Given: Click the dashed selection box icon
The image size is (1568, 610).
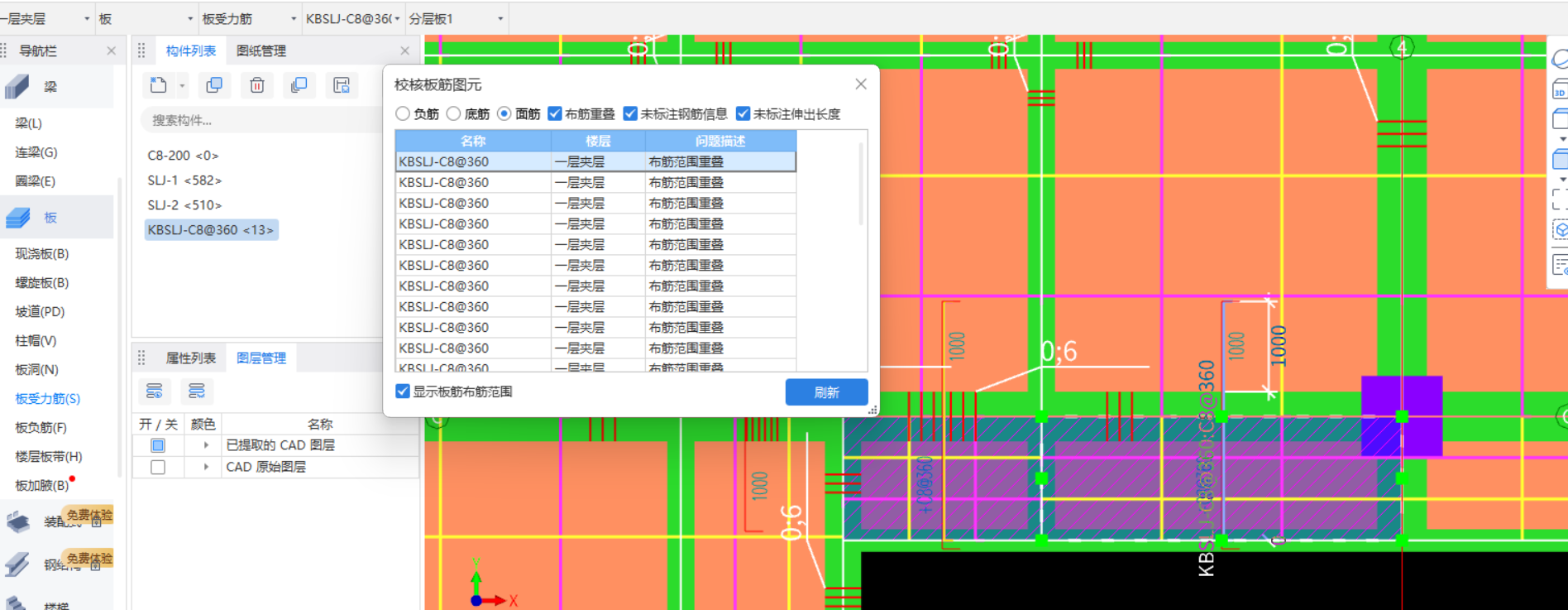Looking at the screenshot, I should (x=1559, y=199).
